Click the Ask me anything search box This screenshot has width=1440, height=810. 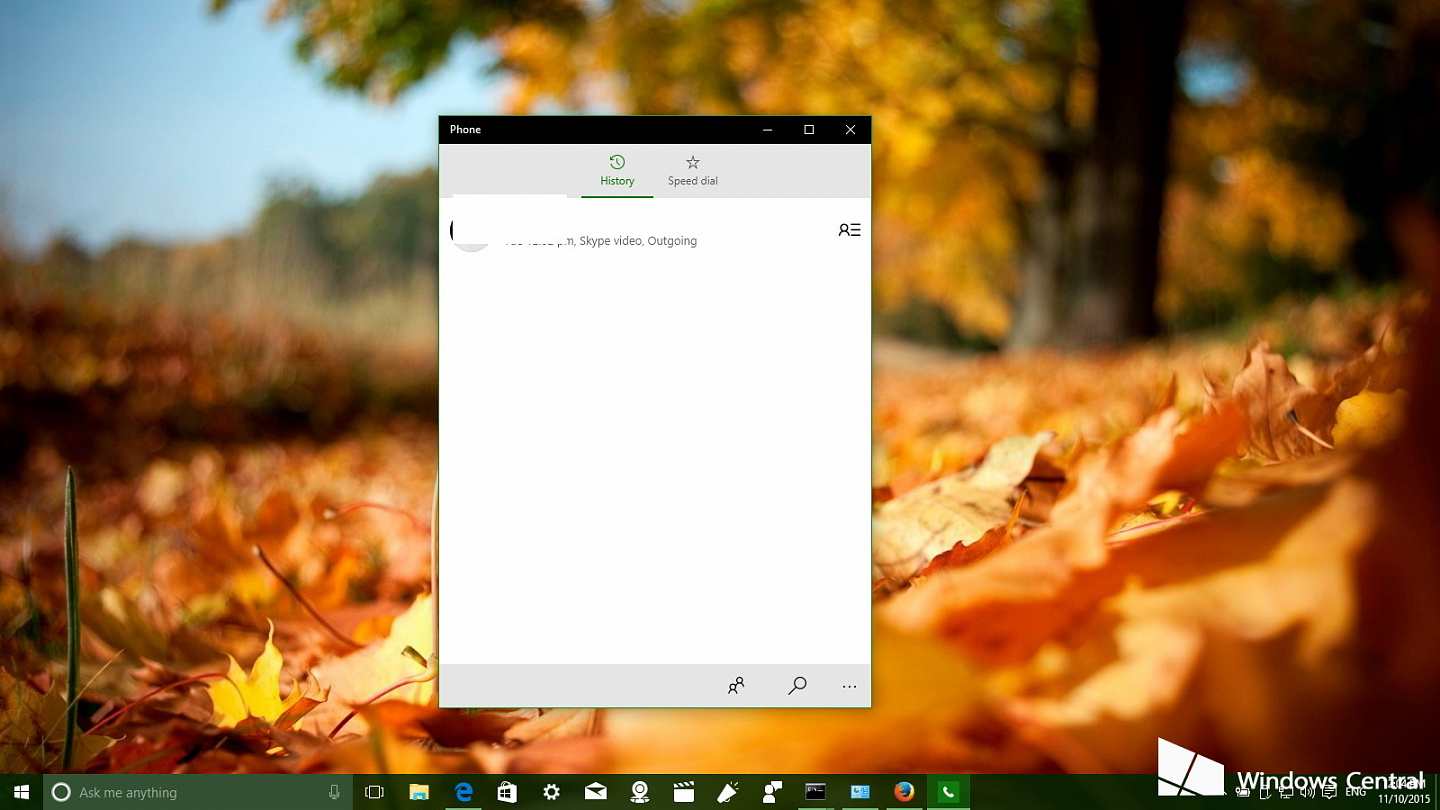pyautogui.click(x=197, y=792)
